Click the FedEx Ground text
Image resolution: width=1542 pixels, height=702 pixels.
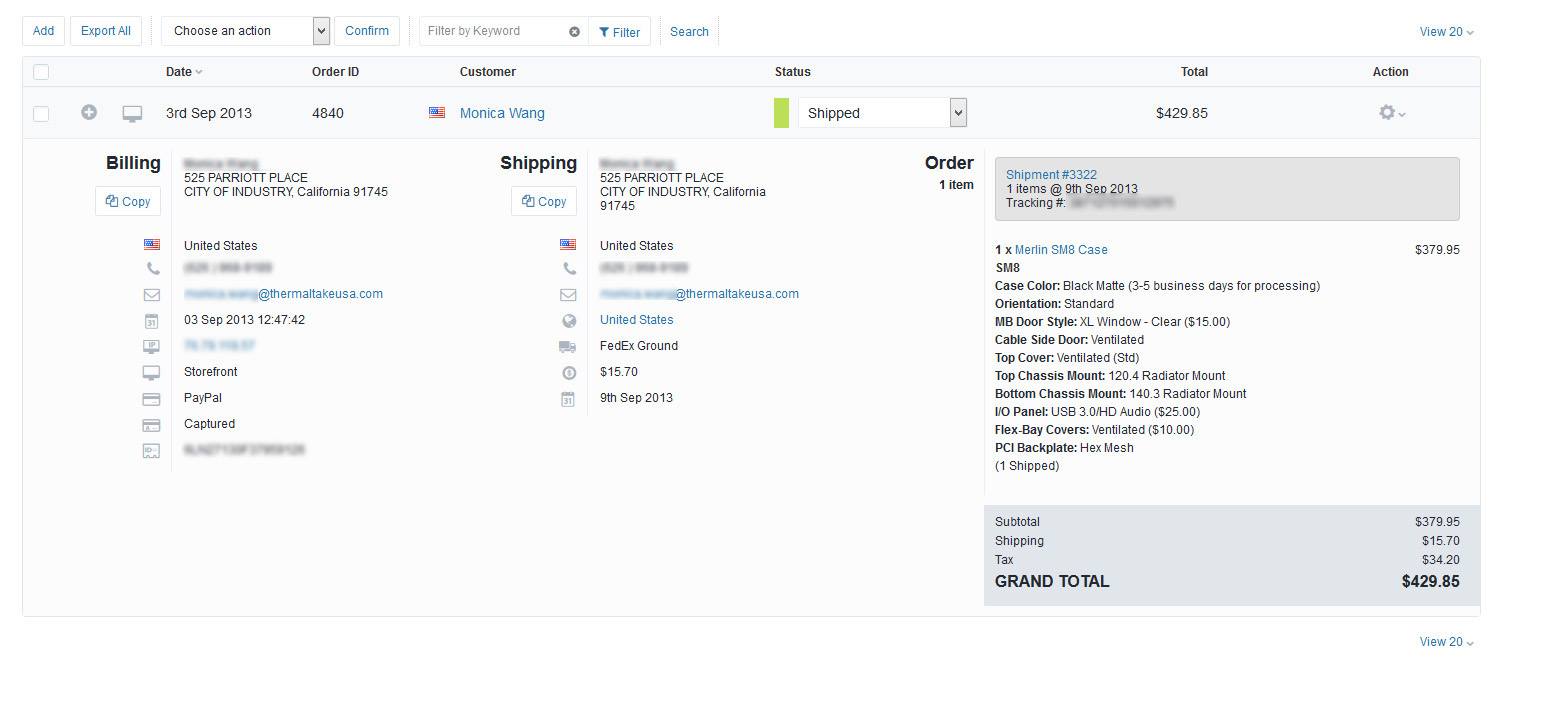click(x=639, y=346)
